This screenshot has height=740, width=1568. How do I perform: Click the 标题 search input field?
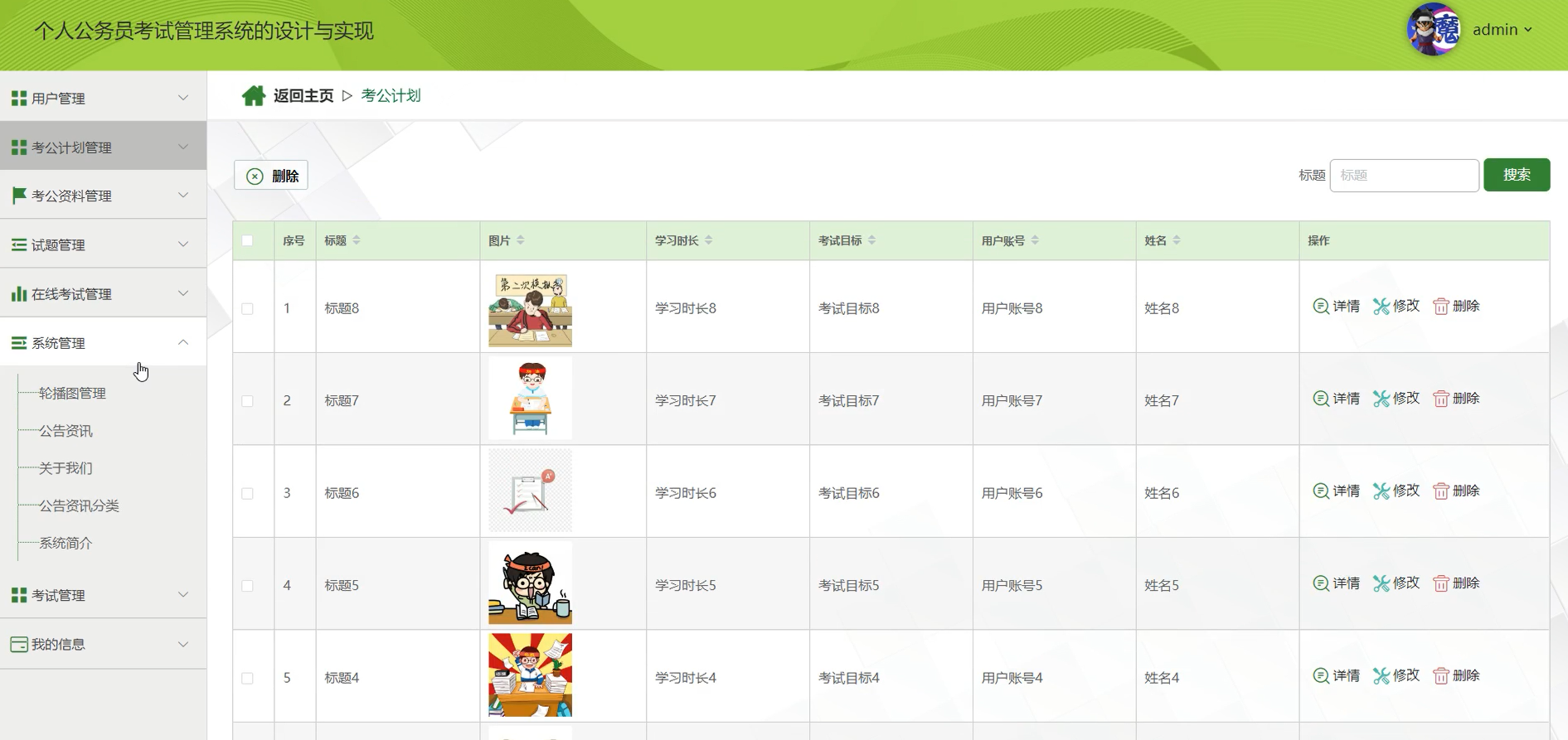(x=1404, y=176)
